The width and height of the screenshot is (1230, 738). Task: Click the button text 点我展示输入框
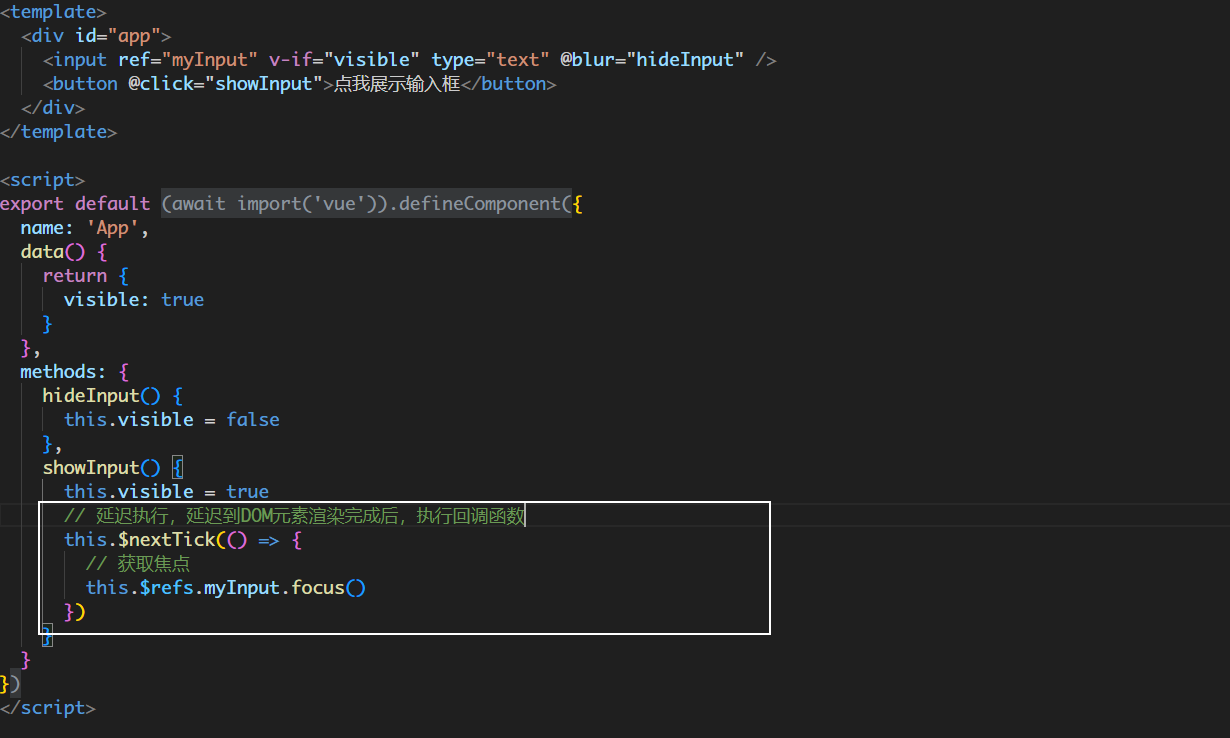click(396, 84)
